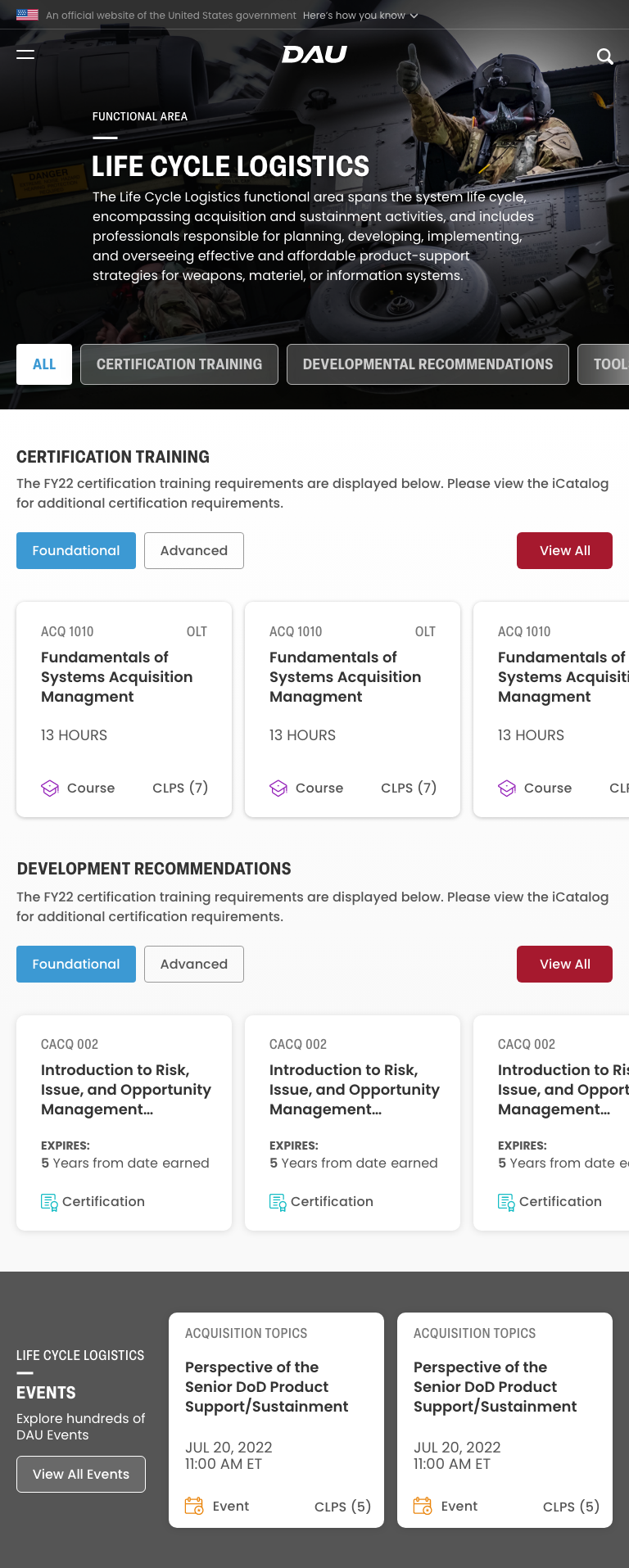Click course icon in third ACQ 1010 card
The height and width of the screenshot is (1568, 629).
pyautogui.click(x=507, y=789)
